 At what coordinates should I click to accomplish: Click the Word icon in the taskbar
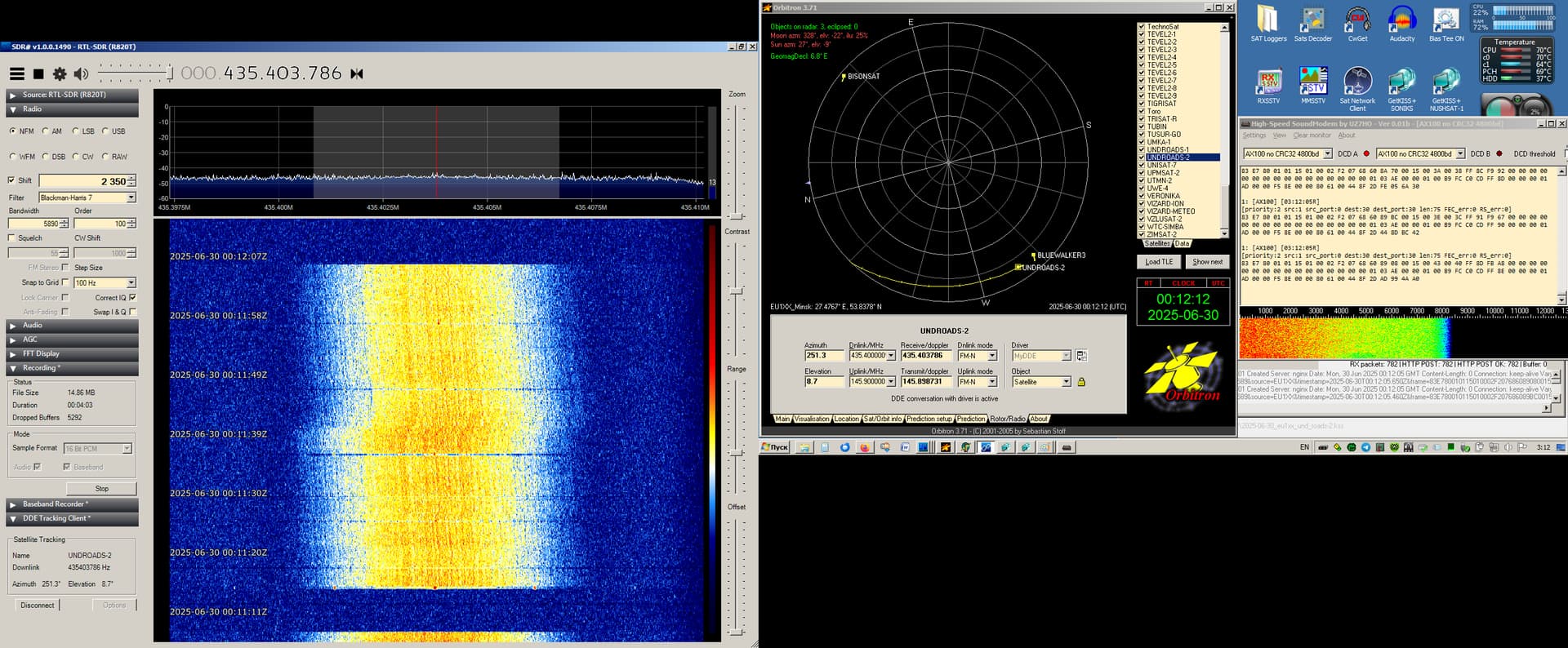[905, 447]
